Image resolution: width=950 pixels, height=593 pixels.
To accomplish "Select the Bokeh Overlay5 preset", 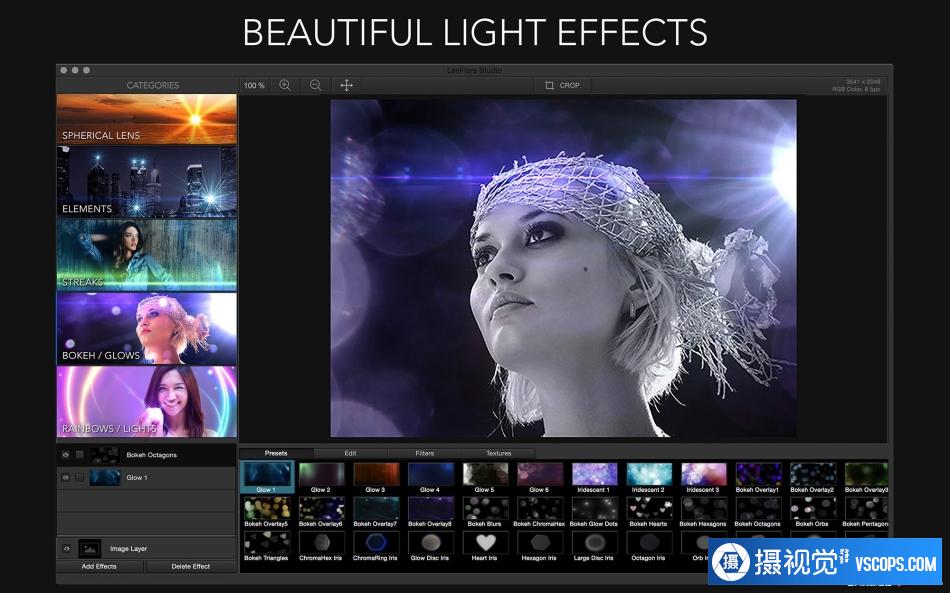I will pos(267,512).
